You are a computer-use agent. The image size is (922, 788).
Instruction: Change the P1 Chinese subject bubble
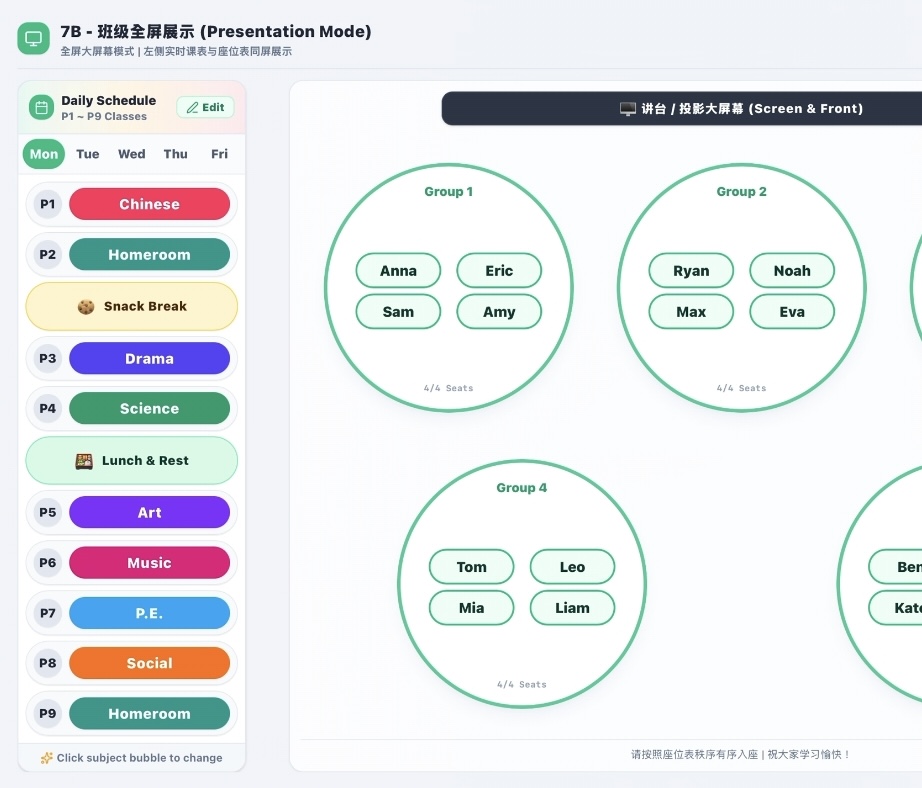tap(149, 204)
